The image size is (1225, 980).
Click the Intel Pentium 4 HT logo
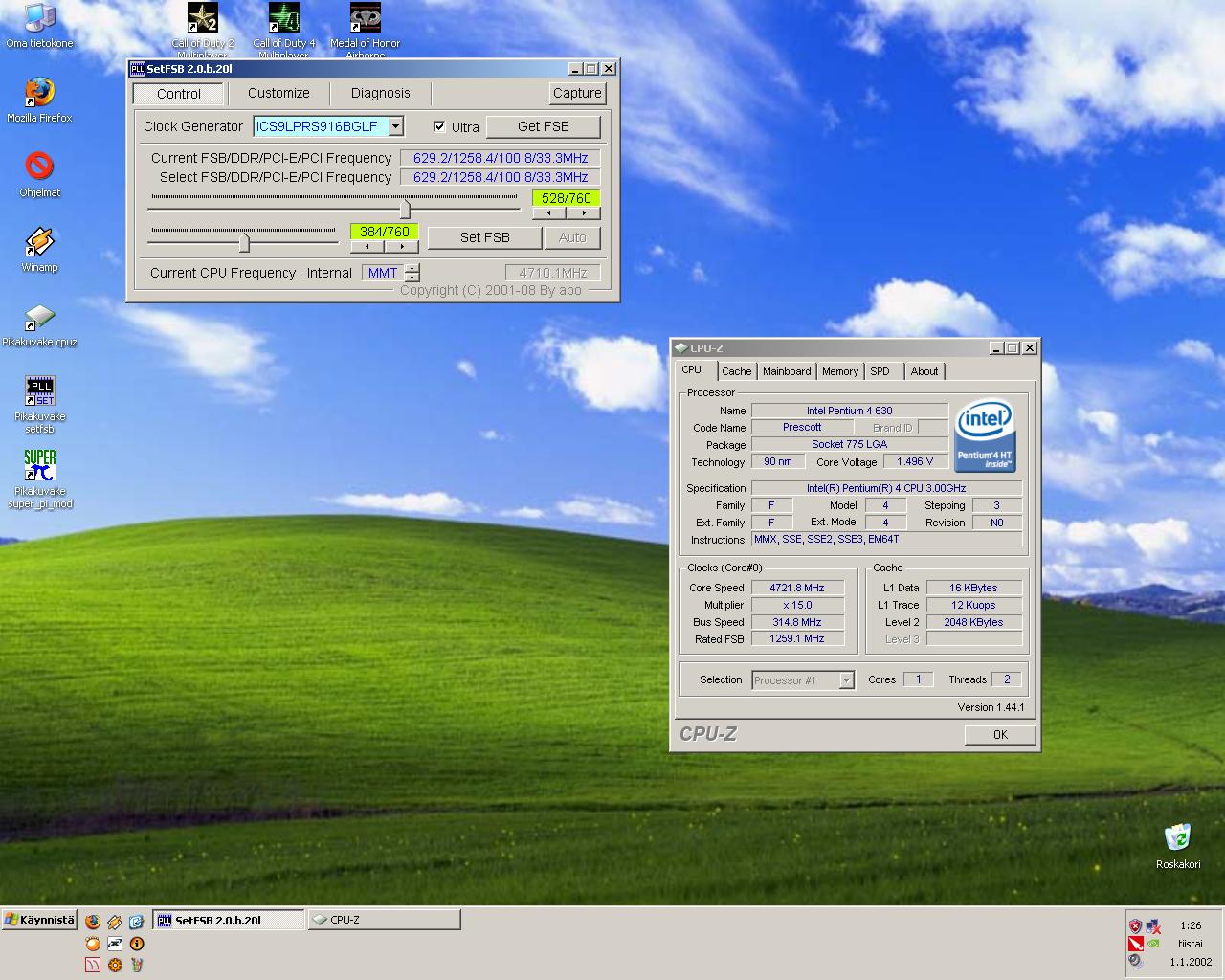[x=985, y=434]
